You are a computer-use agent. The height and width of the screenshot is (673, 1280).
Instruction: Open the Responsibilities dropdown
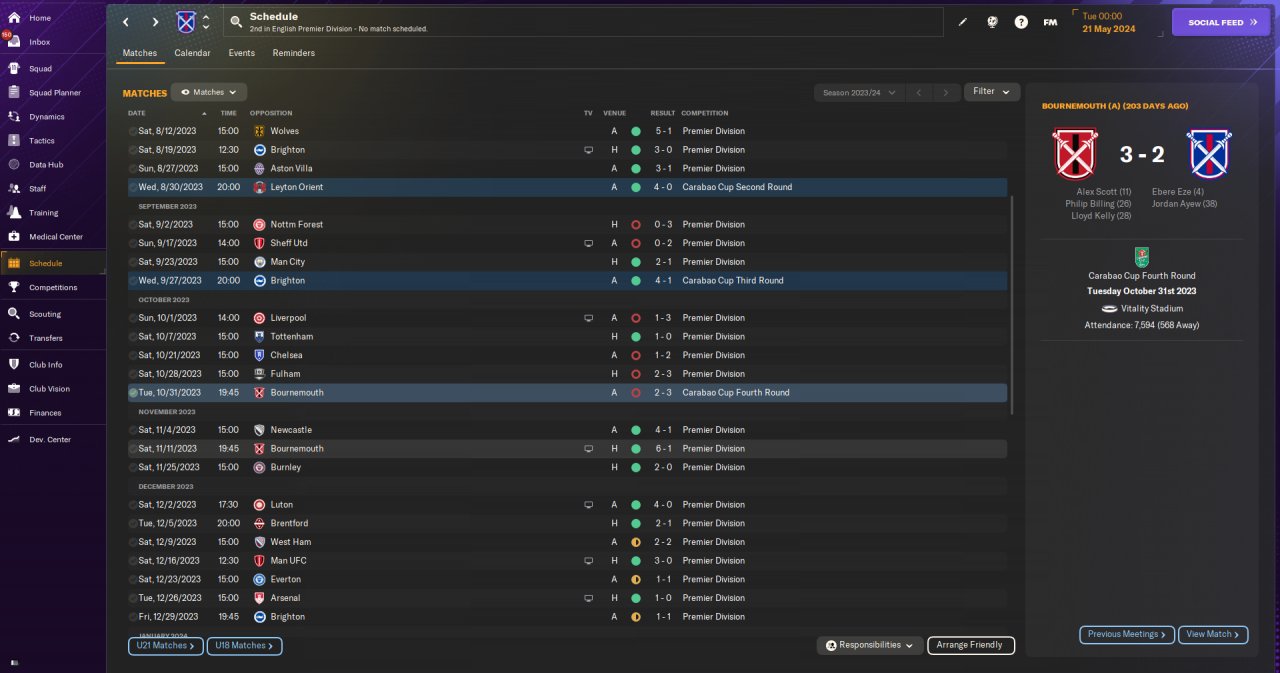[869, 645]
